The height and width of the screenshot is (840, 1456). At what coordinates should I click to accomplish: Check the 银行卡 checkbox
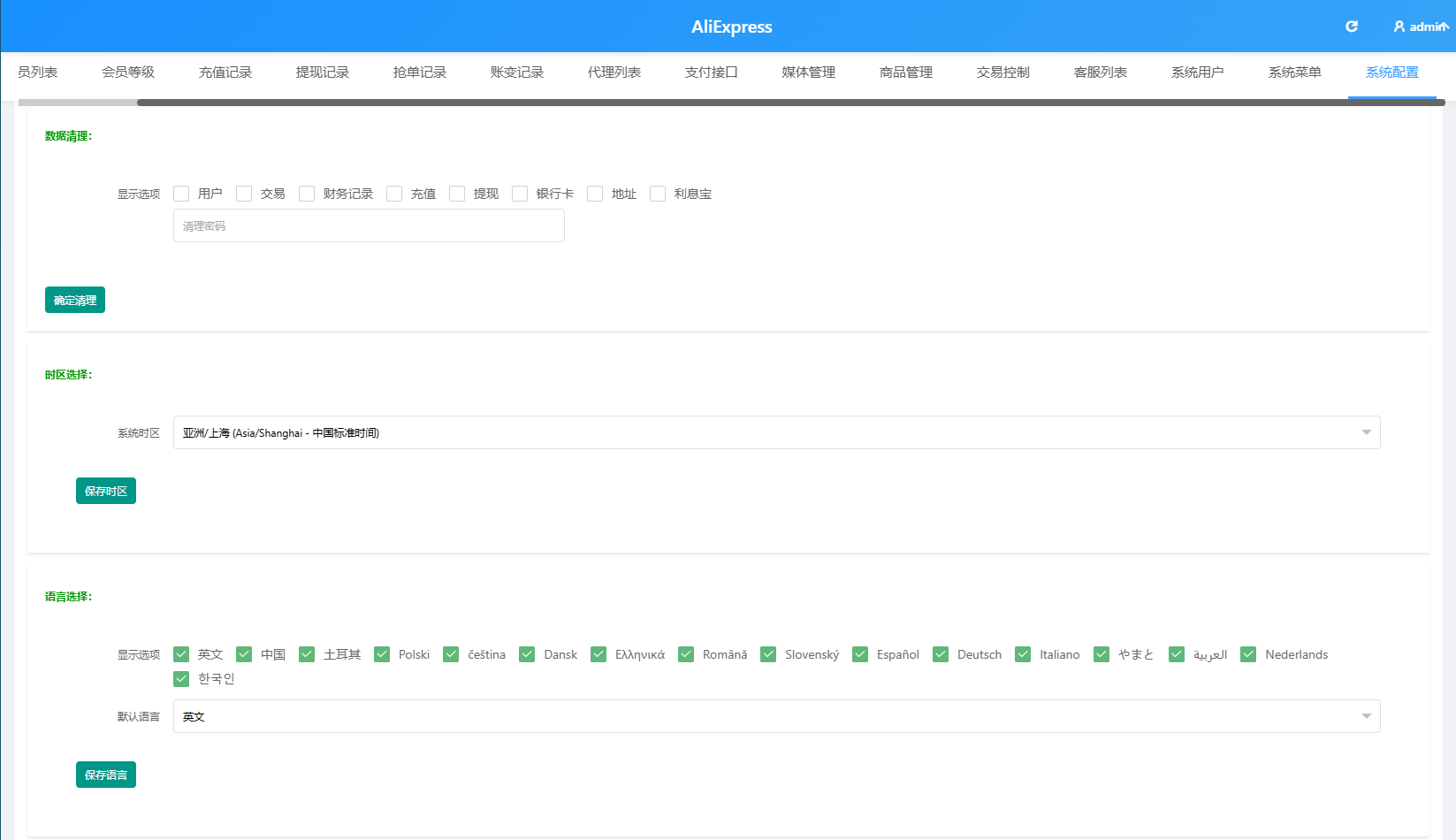(x=520, y=194)
